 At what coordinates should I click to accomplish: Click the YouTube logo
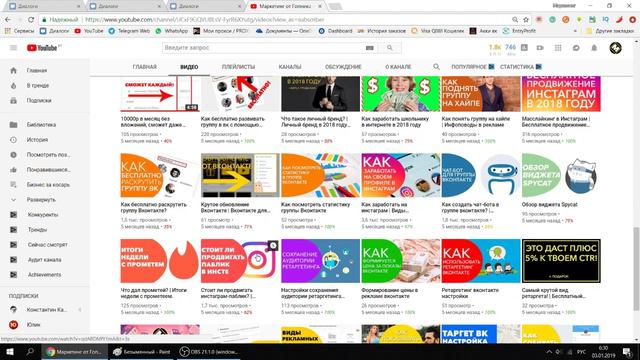42,48
